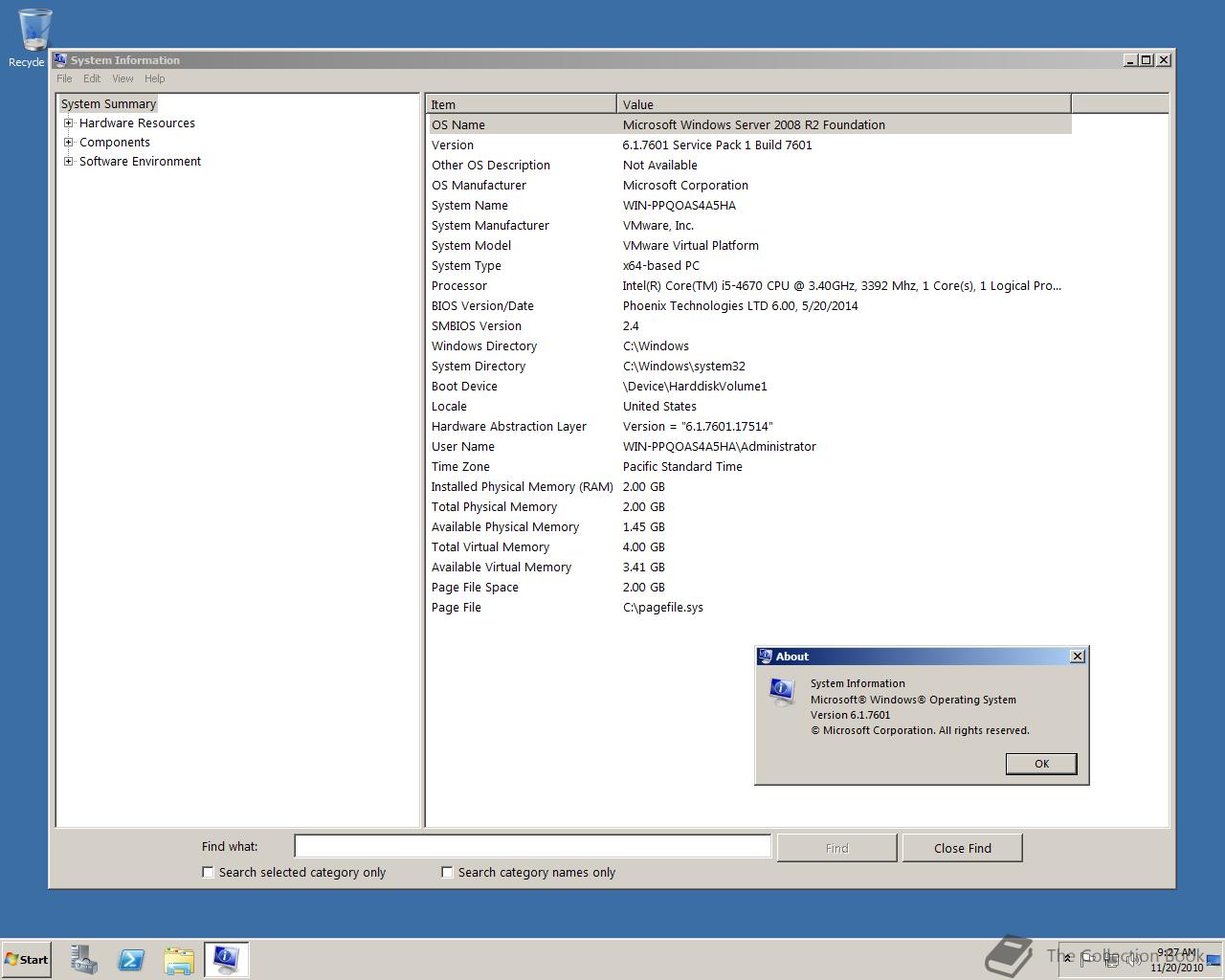Click the info computer icon in About dialog
Image resolution: width=1225 pixels, height=980 pixels.
coord(783,691)
